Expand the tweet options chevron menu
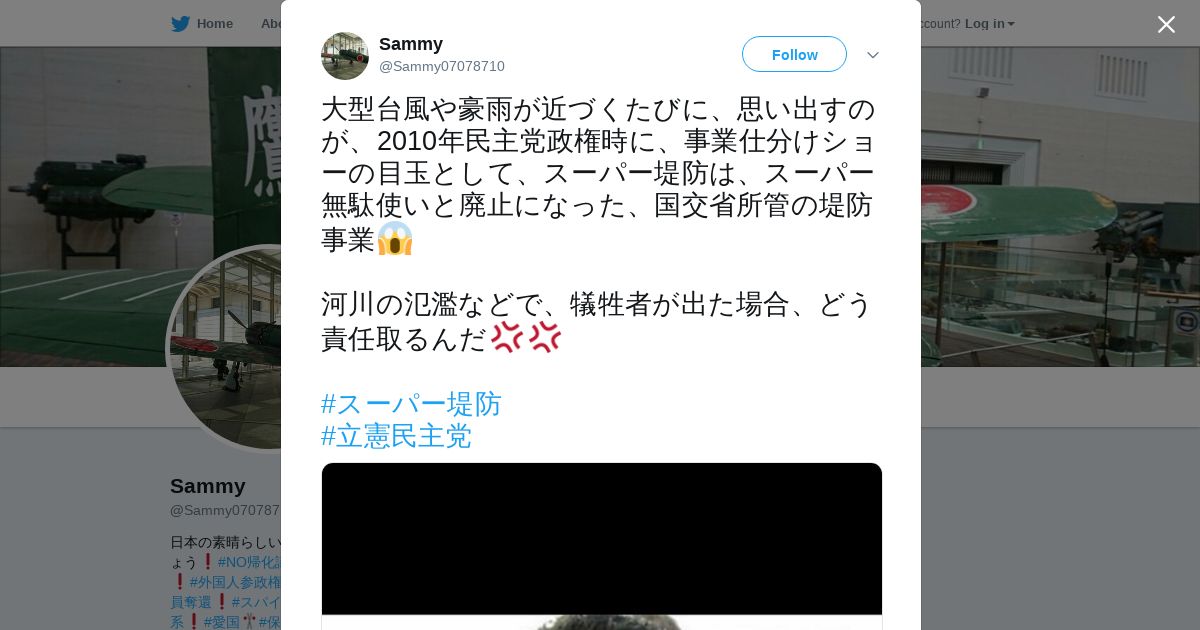The height and width of the screenshot is (630, 1200). click(x=873, y=55)
